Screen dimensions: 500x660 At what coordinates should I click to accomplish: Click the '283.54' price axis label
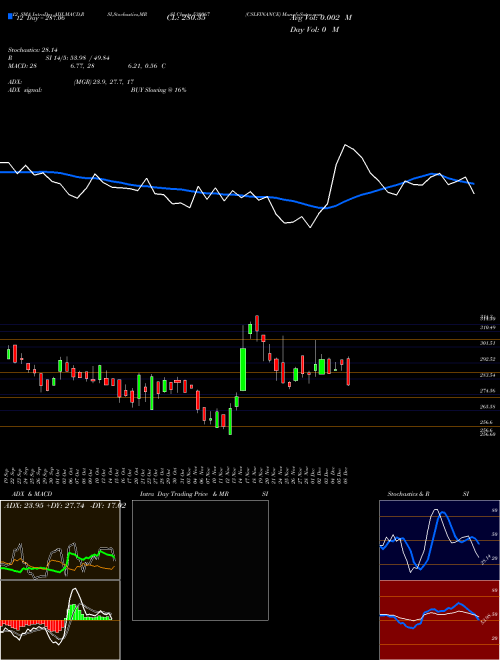488,375
